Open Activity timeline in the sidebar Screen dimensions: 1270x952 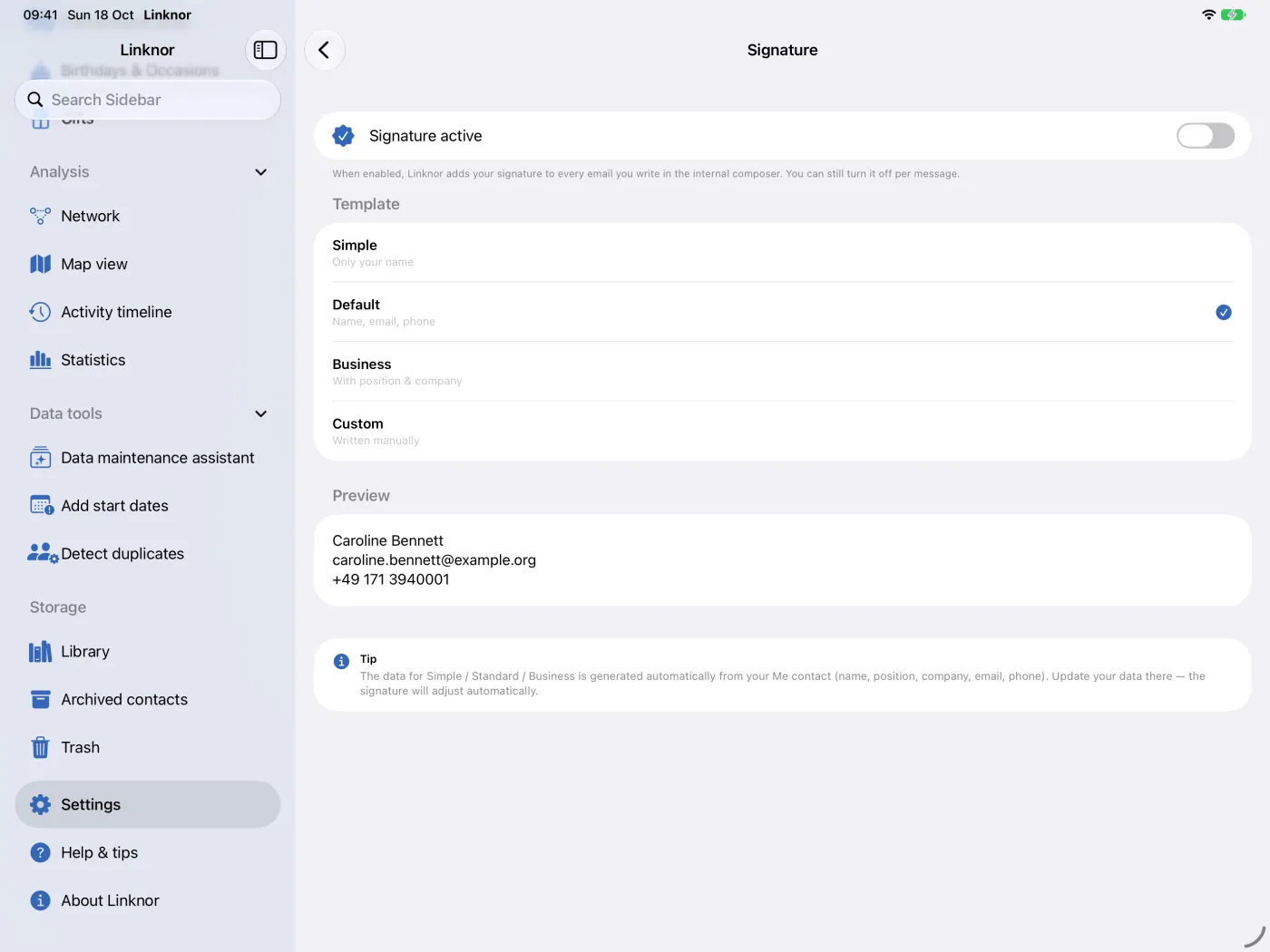147,312
